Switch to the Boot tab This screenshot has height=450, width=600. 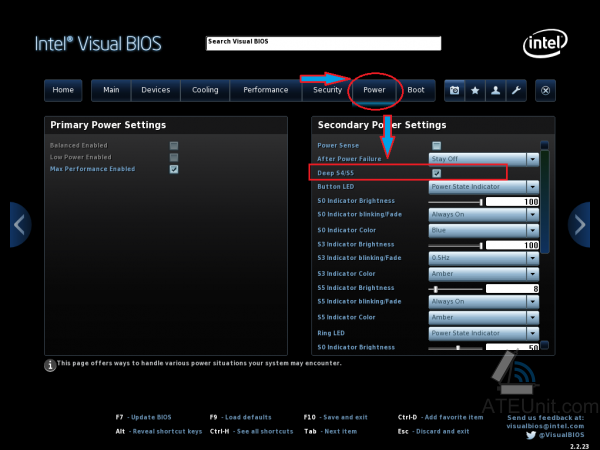pyautogui.click(x=416, y=90)
